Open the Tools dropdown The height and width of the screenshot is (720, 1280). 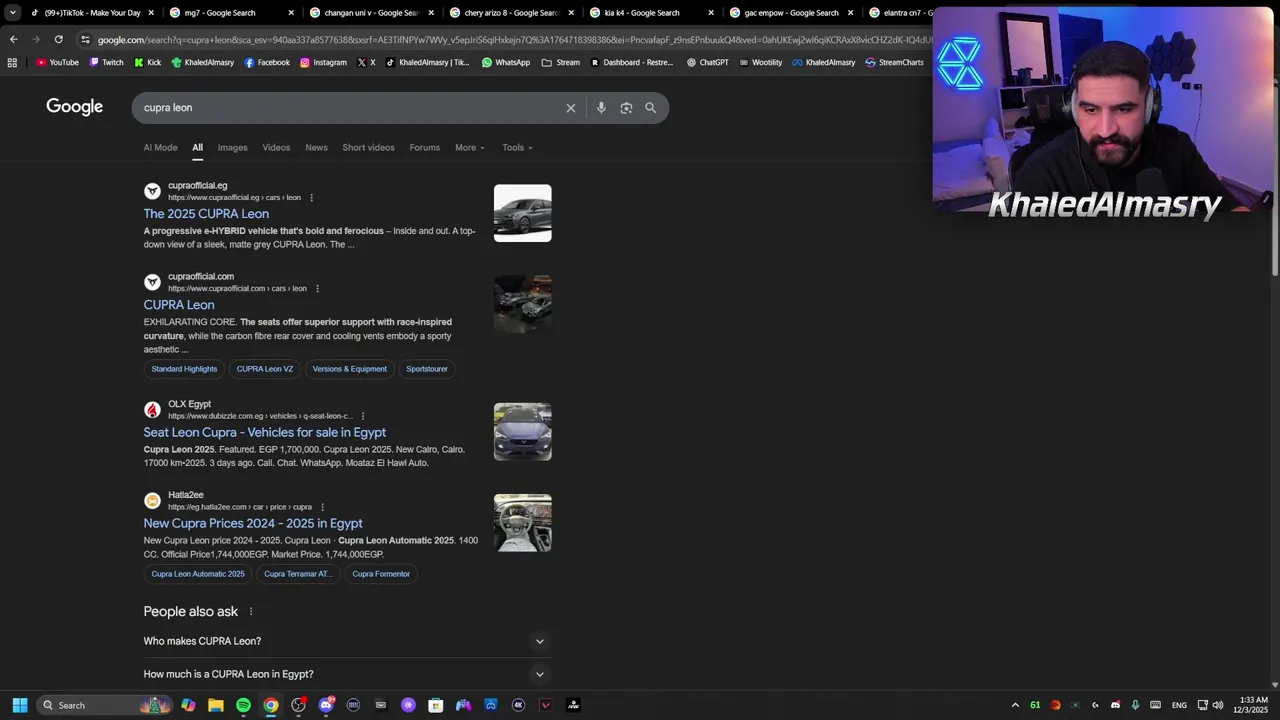pyautogui.click(x=517, y=148)
